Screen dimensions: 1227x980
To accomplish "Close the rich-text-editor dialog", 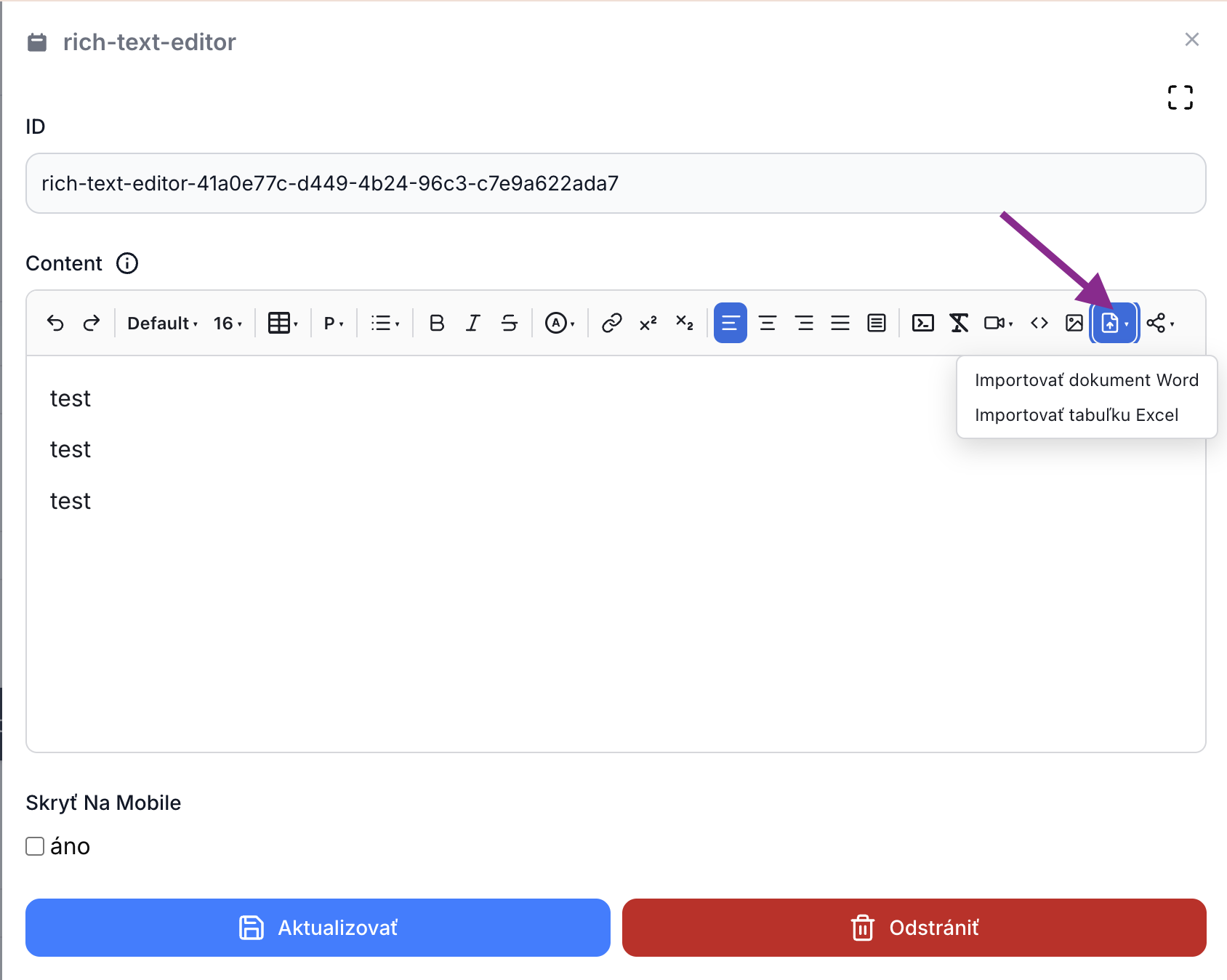I will 1192,39.
